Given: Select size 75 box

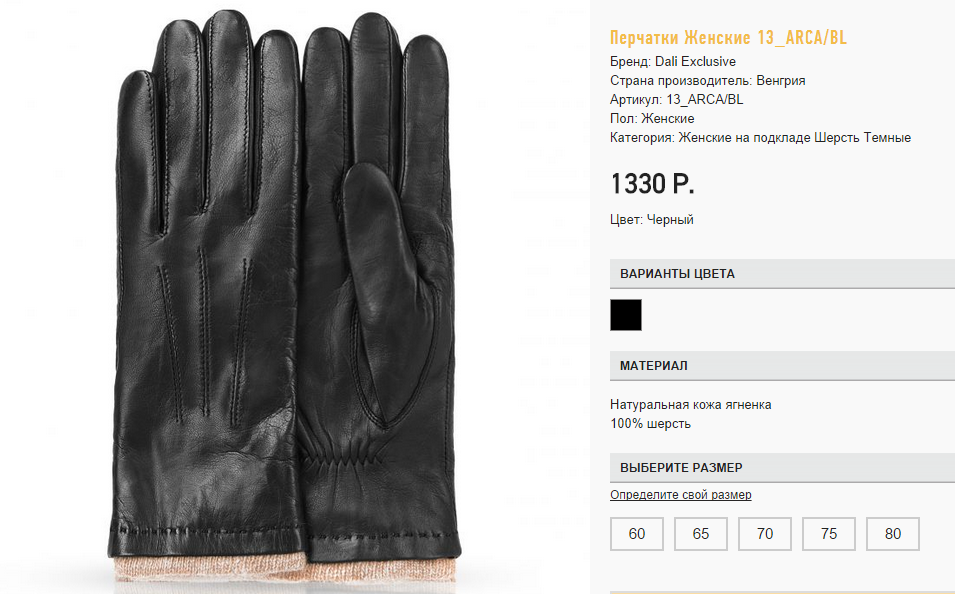Looking at the screenshot, I should (828, 534).
